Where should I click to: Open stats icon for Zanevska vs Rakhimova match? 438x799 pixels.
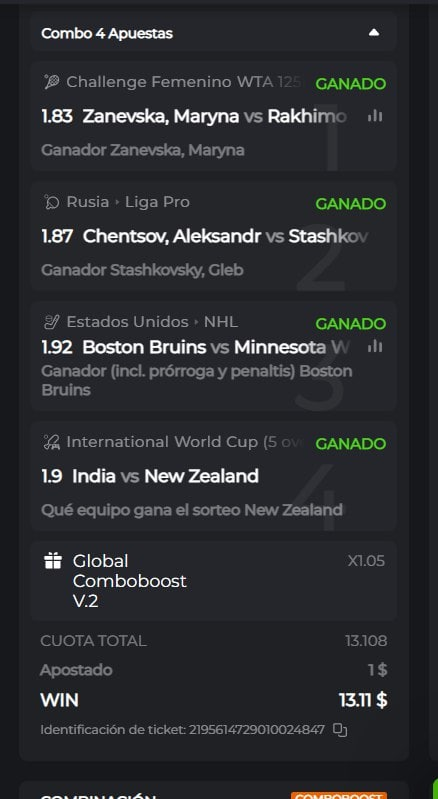[375, 117]
